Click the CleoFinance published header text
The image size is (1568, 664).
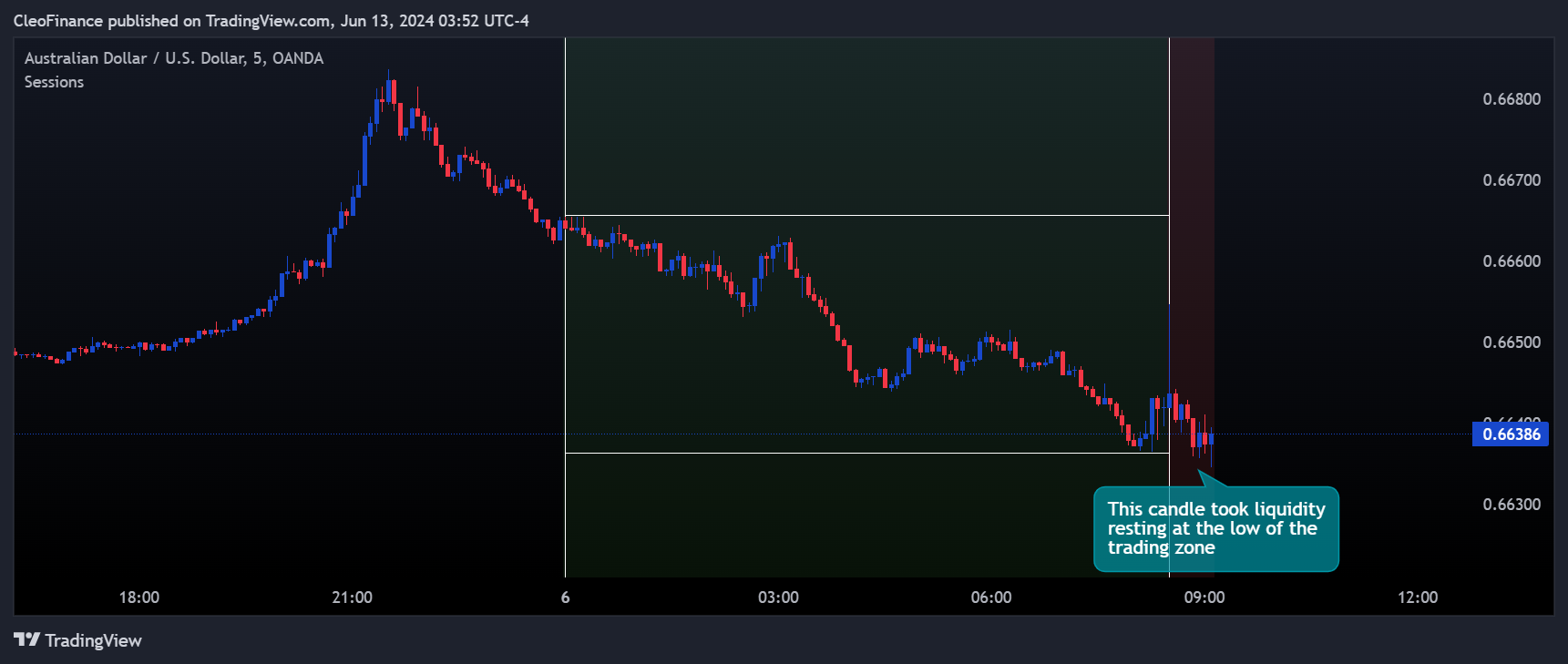(x=271, y=20)
